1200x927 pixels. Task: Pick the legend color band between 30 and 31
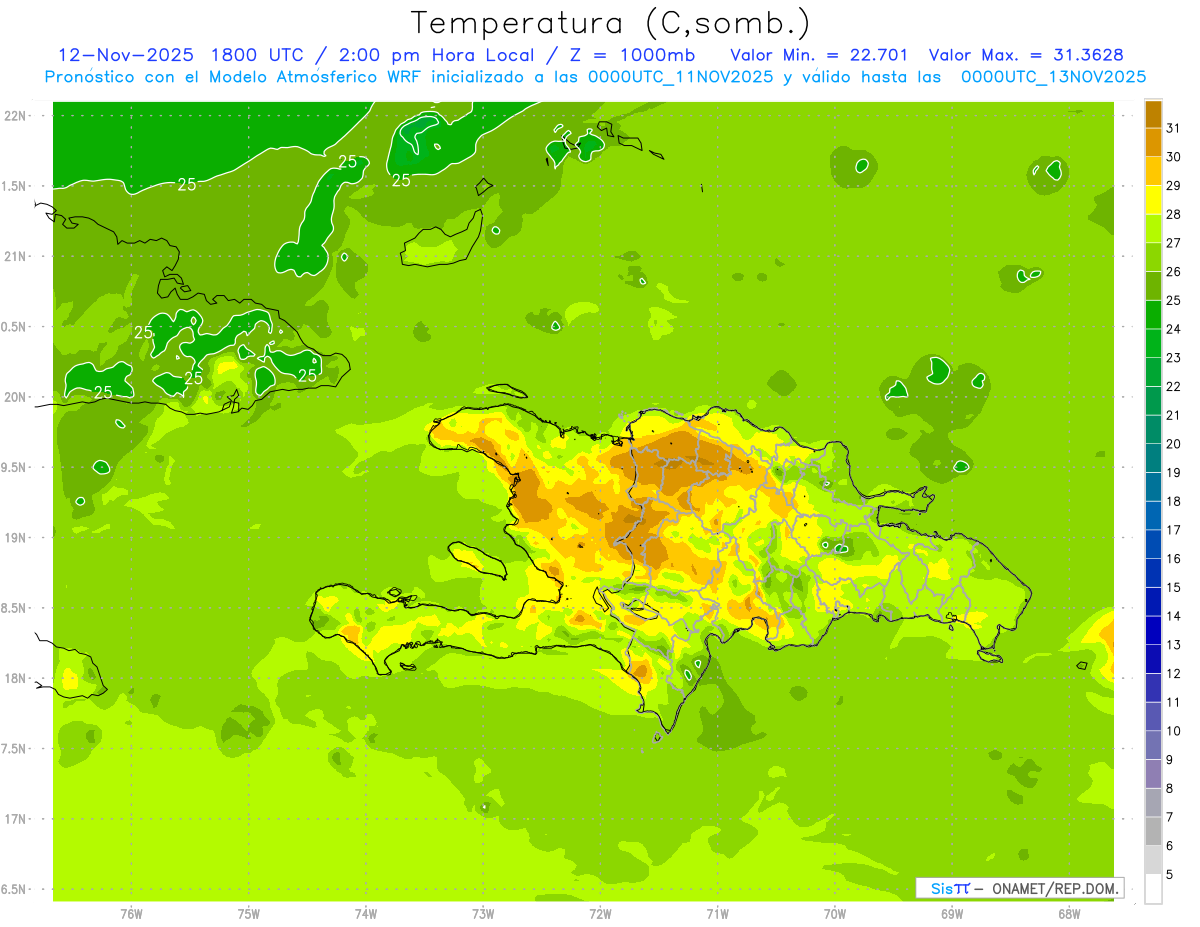click(x=1153, y=143)
